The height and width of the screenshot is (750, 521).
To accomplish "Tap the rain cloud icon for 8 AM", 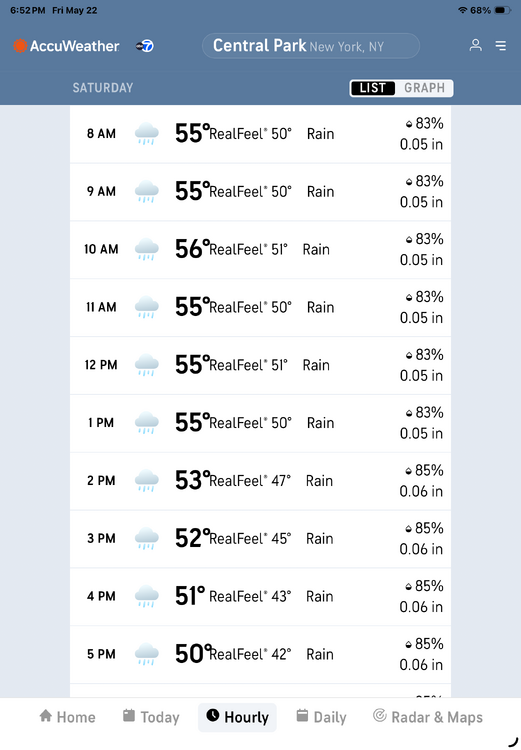I will pyautogui.click(x=146, y=134).
